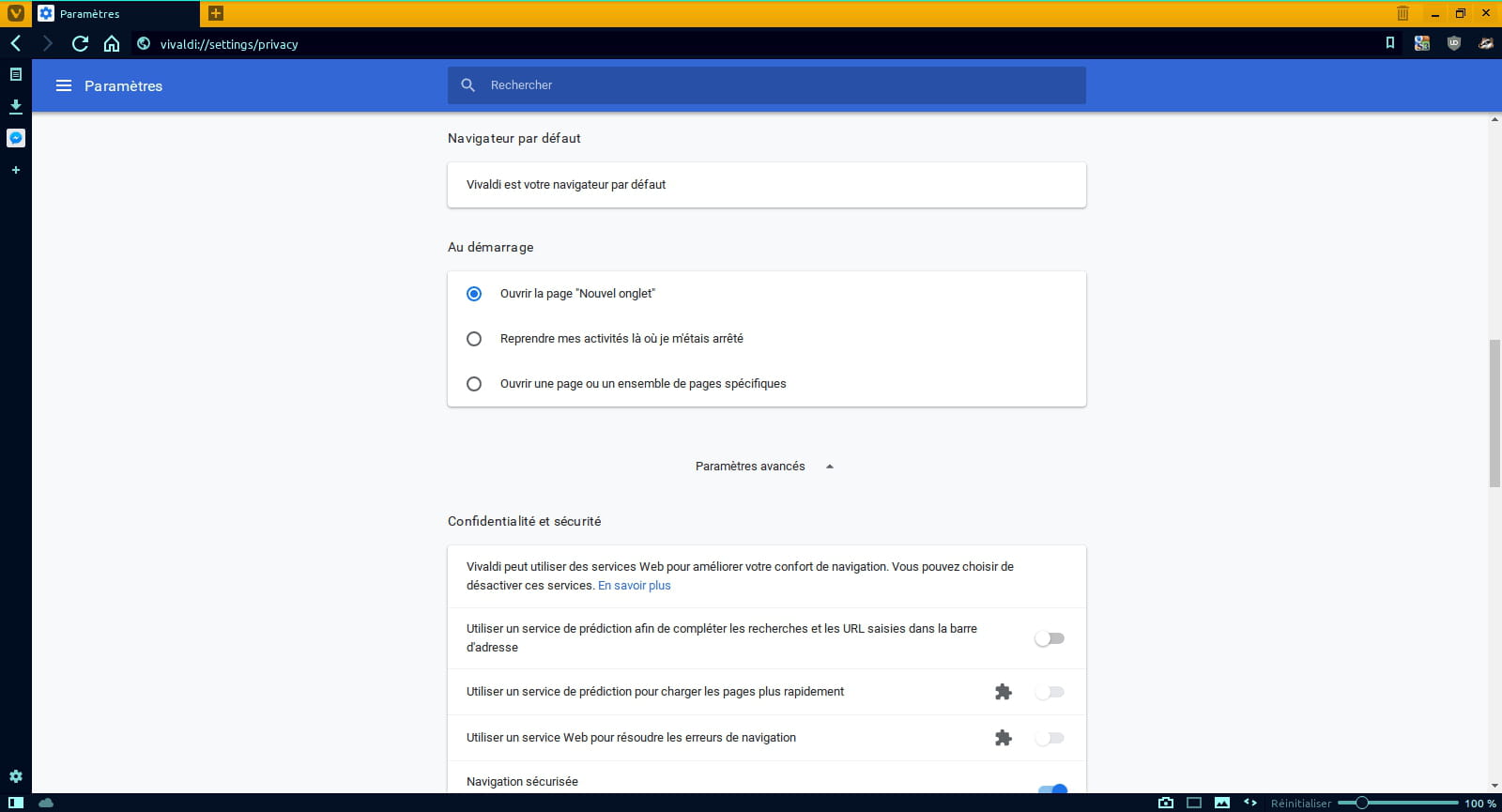Open the closed tabs trash icon
1502x812 pixels.
[x=1402, y=13]
